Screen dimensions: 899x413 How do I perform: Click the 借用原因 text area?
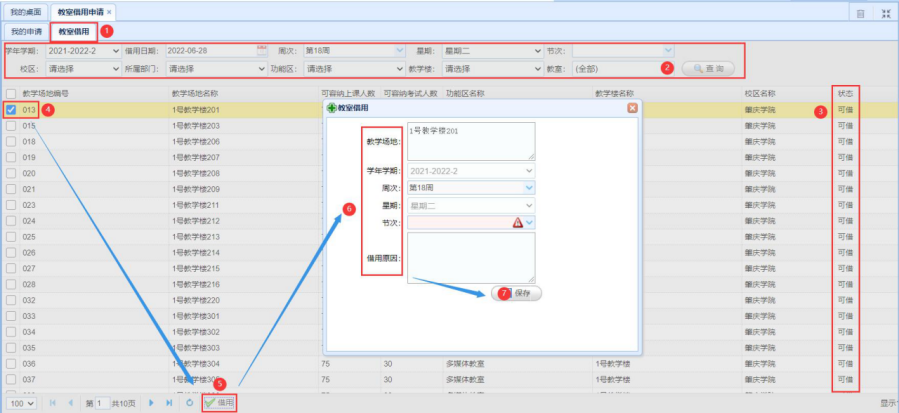[471, 254]
